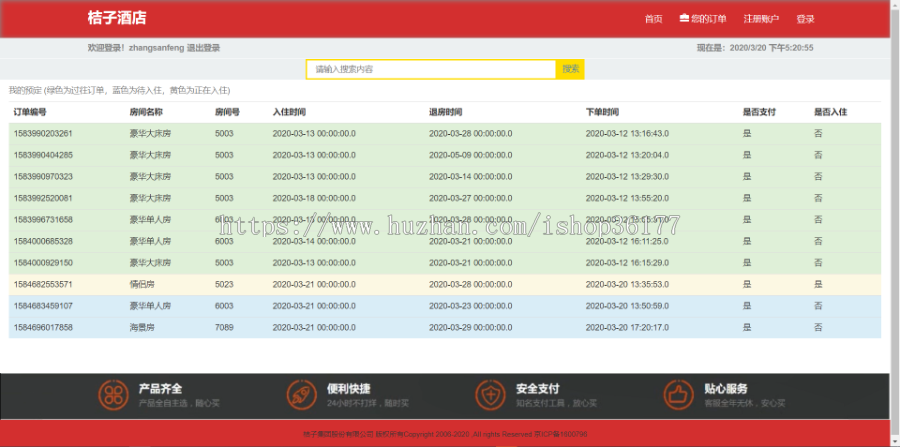This screenshot has height=447, width=900.
Task: Click the 订单编号 column header
Action: coord(30,112)
